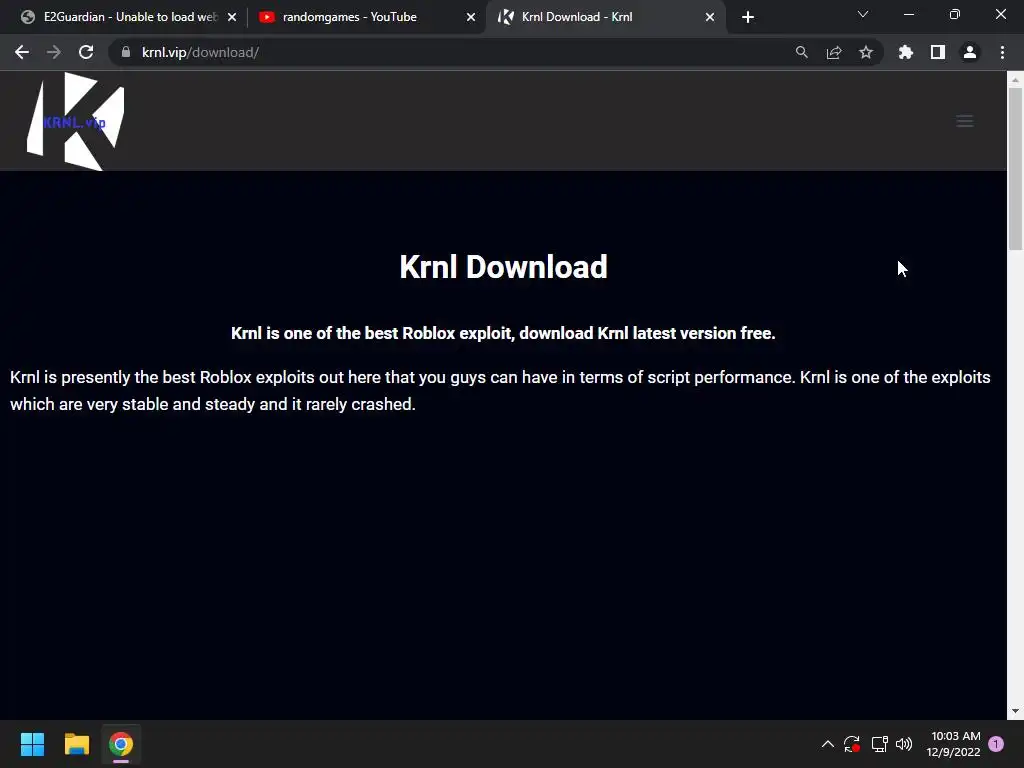Viewport: 1024px width, 768px height.
Task: Open Chrome's three-dot menu
Action: [1002, 52]
